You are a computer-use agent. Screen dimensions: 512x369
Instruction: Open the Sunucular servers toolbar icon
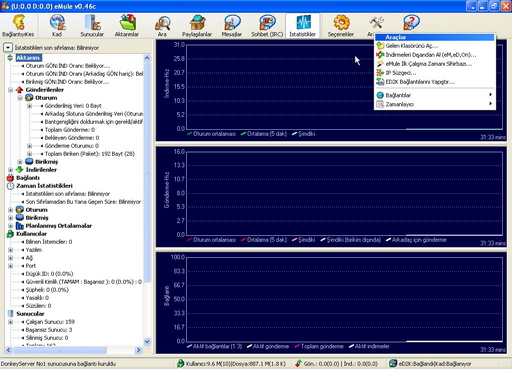coord(92,25)
